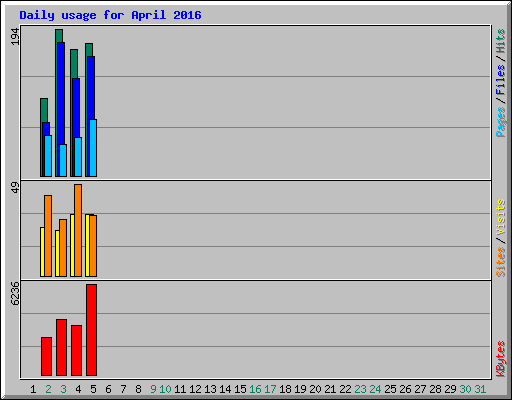Click day 28 on the x-axis
The image size is (512, 400).
435,389
